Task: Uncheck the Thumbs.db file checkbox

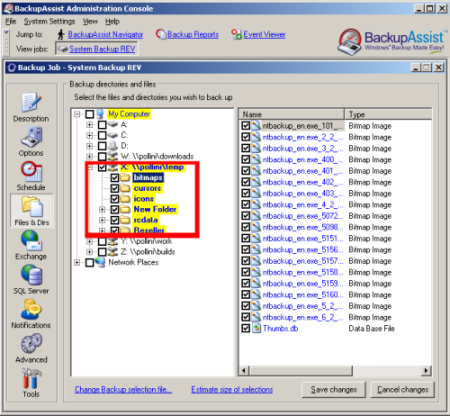Action: tap(246, 328)
